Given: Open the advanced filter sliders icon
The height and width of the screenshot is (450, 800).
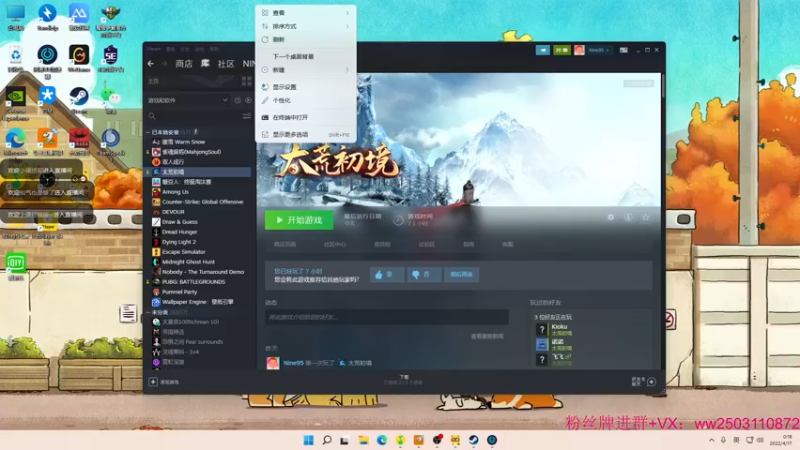Looking at the screenshot, I should (x=247, y=116).
